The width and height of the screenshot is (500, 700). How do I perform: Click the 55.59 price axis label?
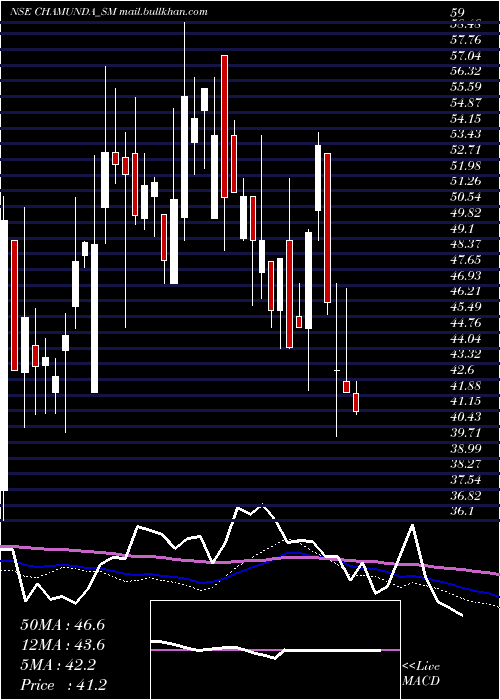point(466,87)
